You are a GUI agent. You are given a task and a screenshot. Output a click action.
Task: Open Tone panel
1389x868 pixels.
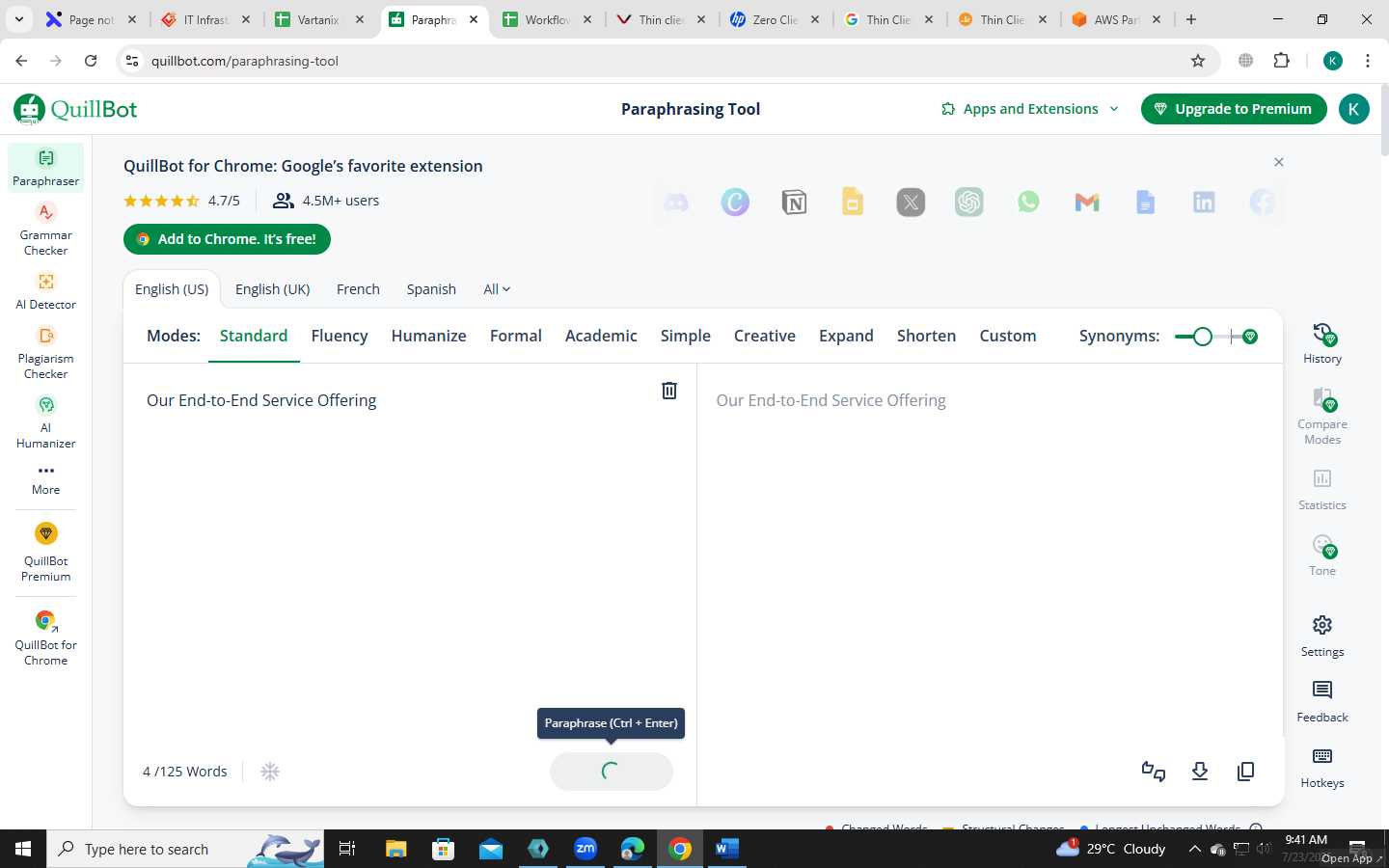[1322, 556]
